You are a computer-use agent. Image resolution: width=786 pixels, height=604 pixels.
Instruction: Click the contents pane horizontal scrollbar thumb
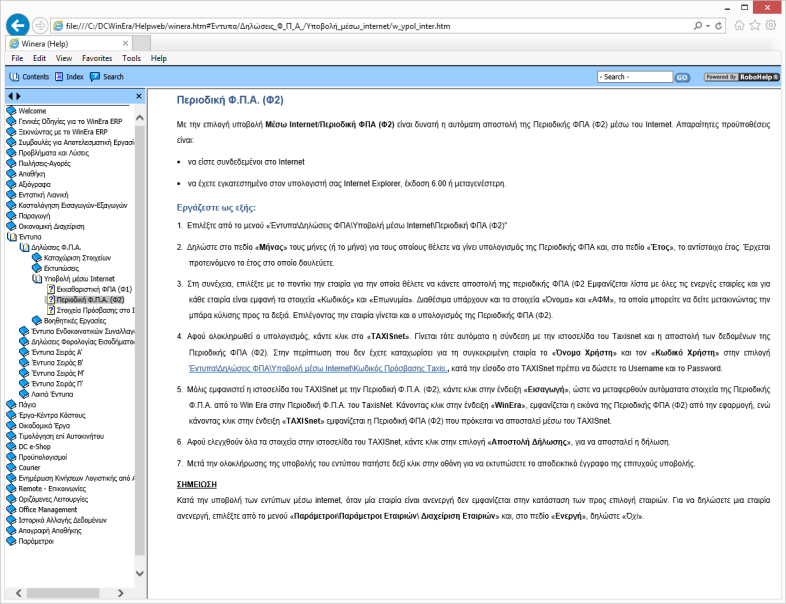pyautogui.click(x=63, y=593)
